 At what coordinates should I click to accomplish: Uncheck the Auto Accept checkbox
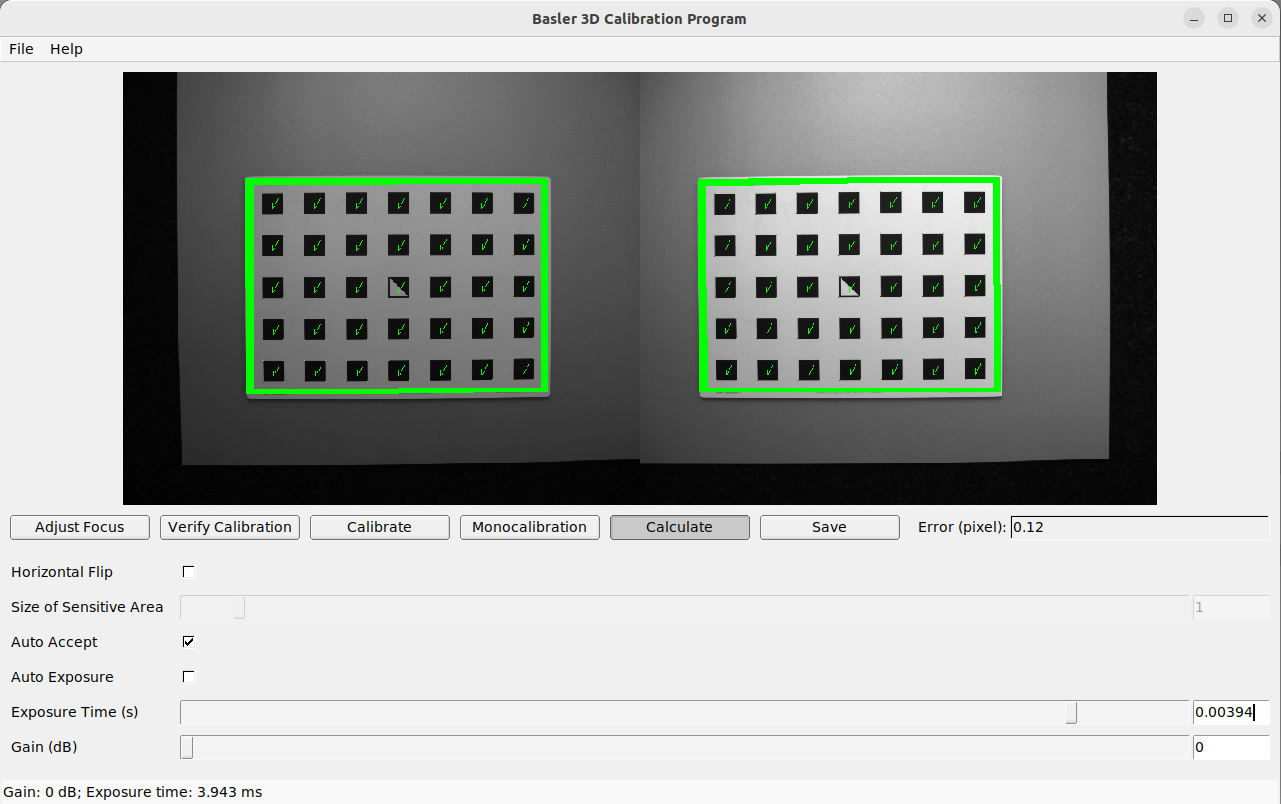click(188, 642)
